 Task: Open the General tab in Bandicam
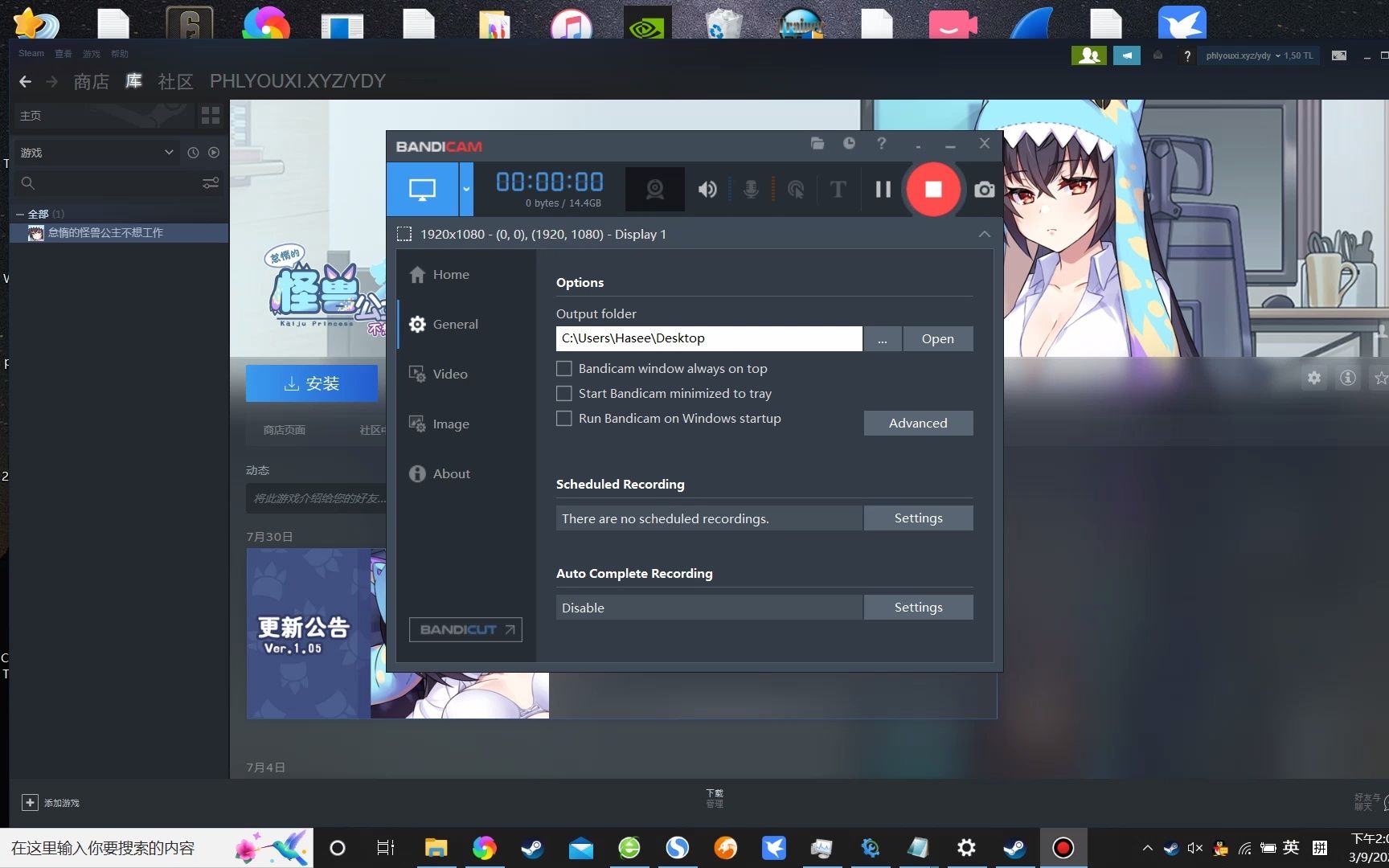(x=444, y=325)
